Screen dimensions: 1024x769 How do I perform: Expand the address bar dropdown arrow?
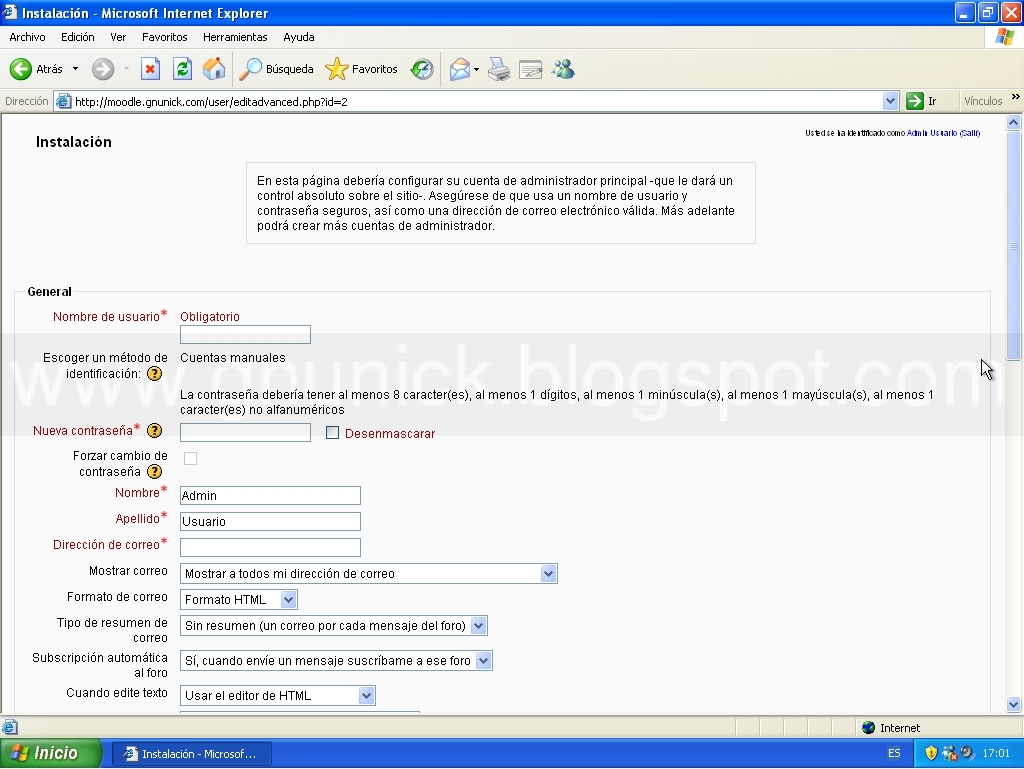coord(890,101)
